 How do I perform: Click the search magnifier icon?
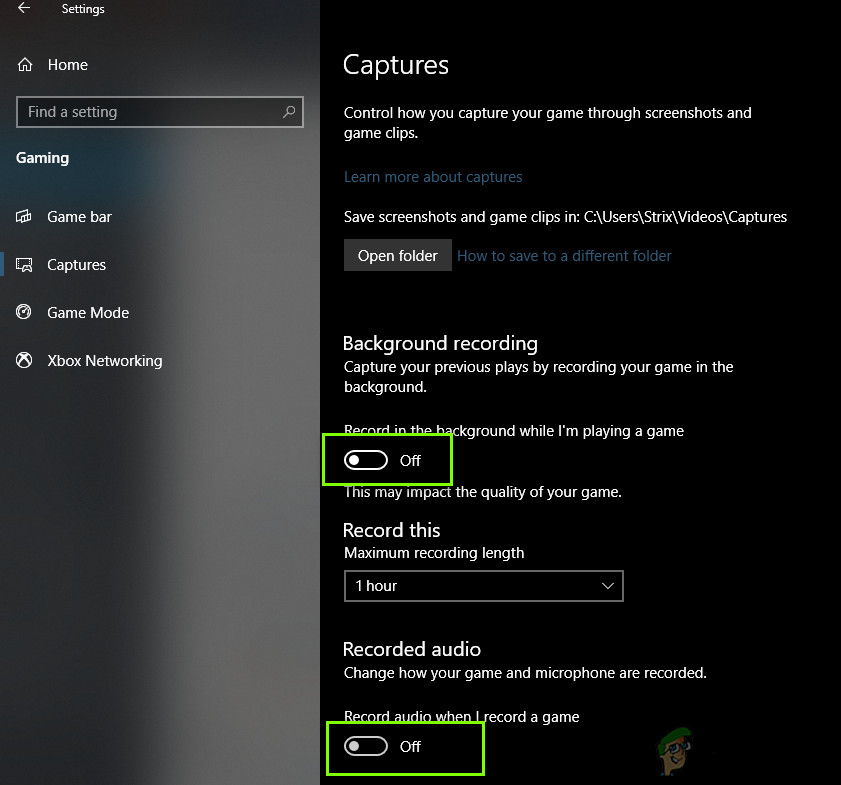click(x=289, y=112)
